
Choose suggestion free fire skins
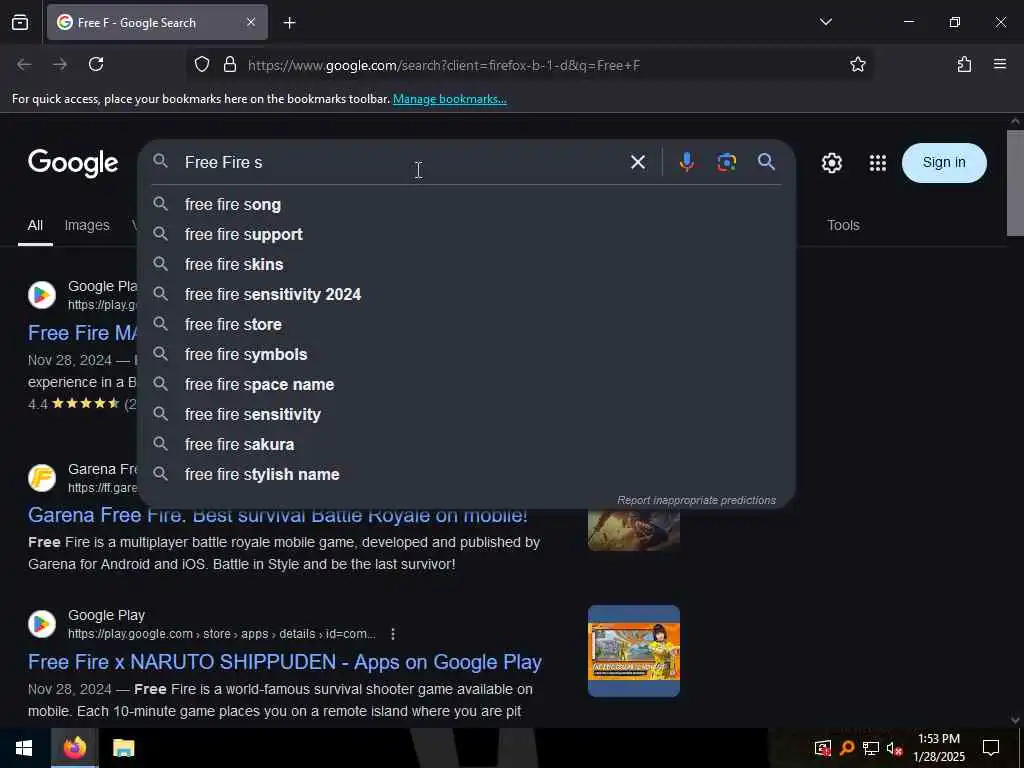point(466,264)
